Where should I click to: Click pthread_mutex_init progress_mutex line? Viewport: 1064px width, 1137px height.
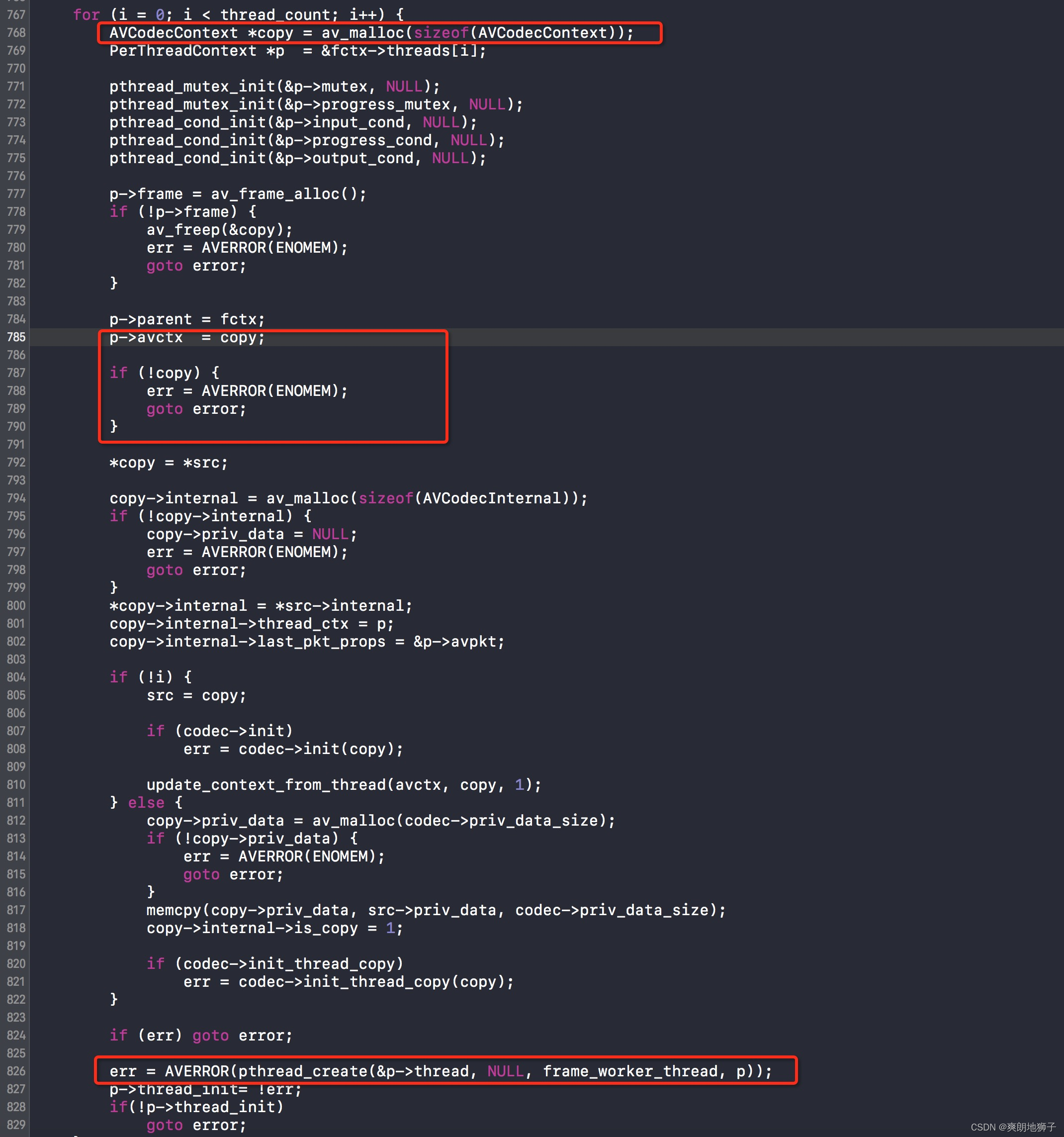click(x=316, y=104)
